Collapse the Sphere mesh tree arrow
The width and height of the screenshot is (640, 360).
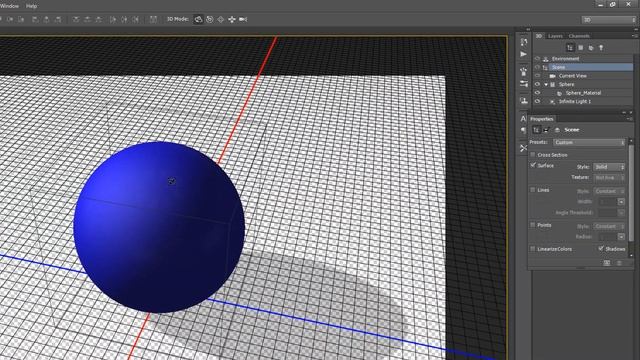pyautogui.click(x=546, y=84)
